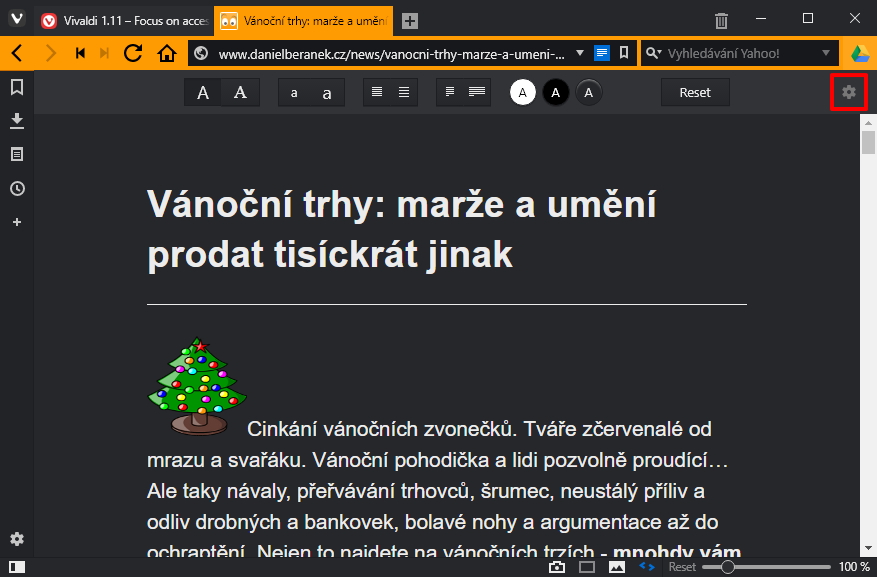Open the Bookmarks panel in sidebar
This screenshot has height=577, width=877.
[x=17, y=87]
